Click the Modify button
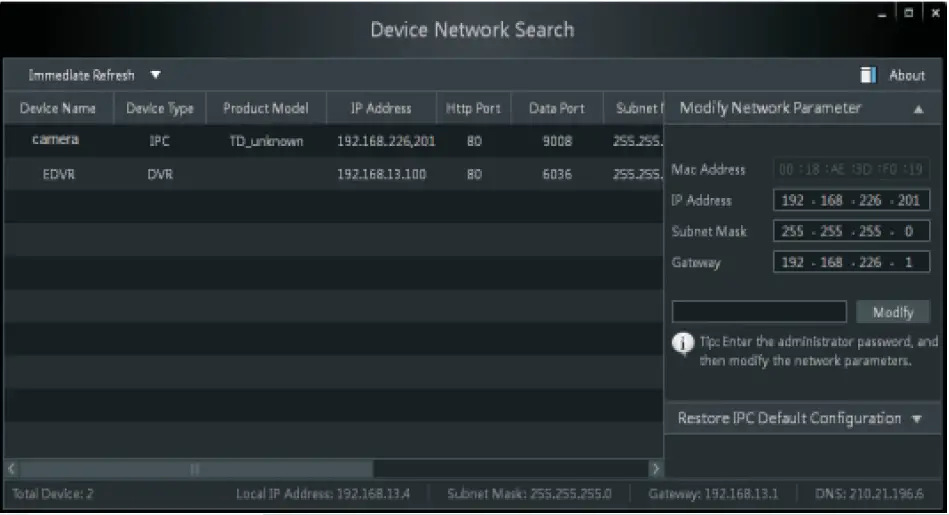 [893, 312]
